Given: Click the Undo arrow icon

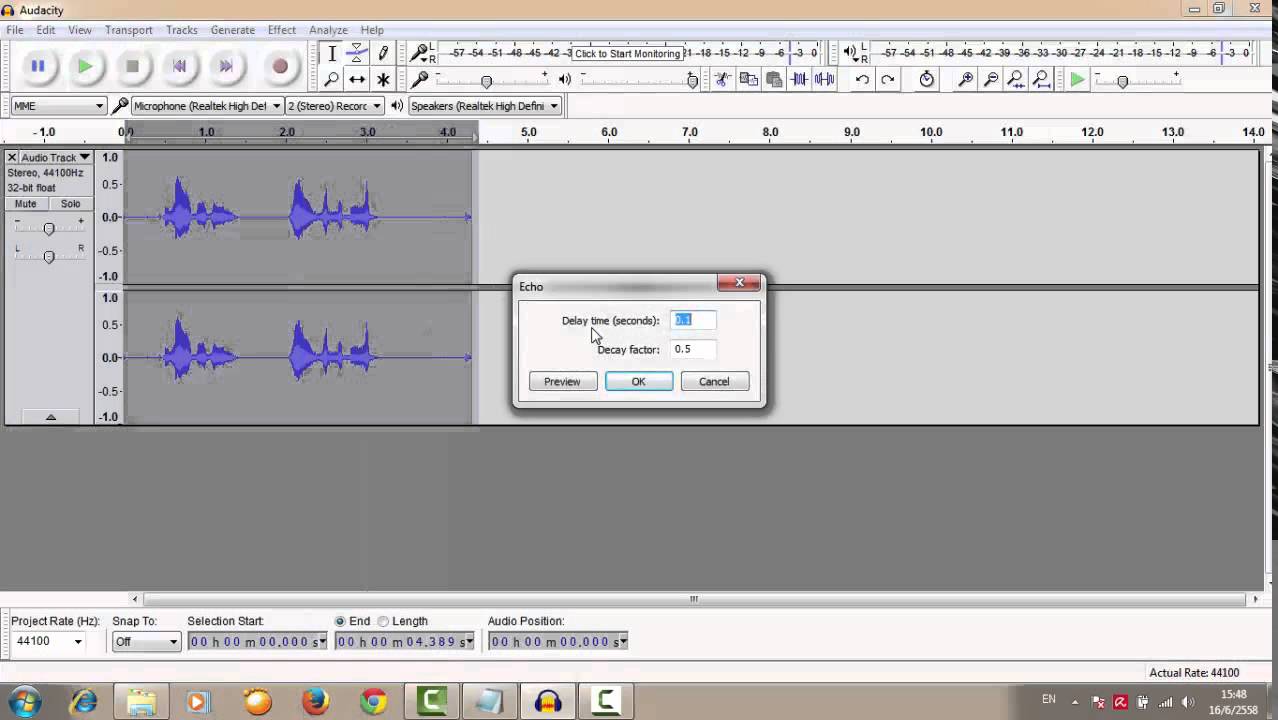Looking at the screenshot, I should (862, 80).
